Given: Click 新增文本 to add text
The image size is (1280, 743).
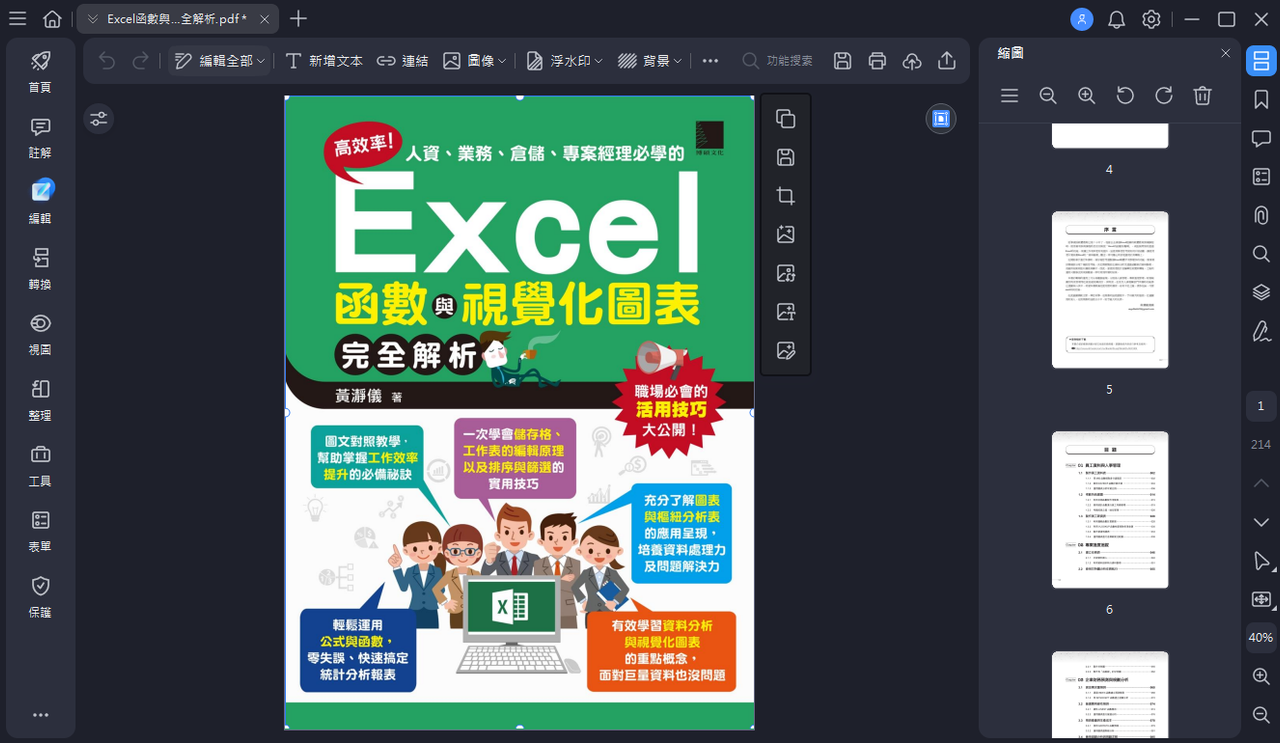Looking at the screenshot, I should point(324,61).
